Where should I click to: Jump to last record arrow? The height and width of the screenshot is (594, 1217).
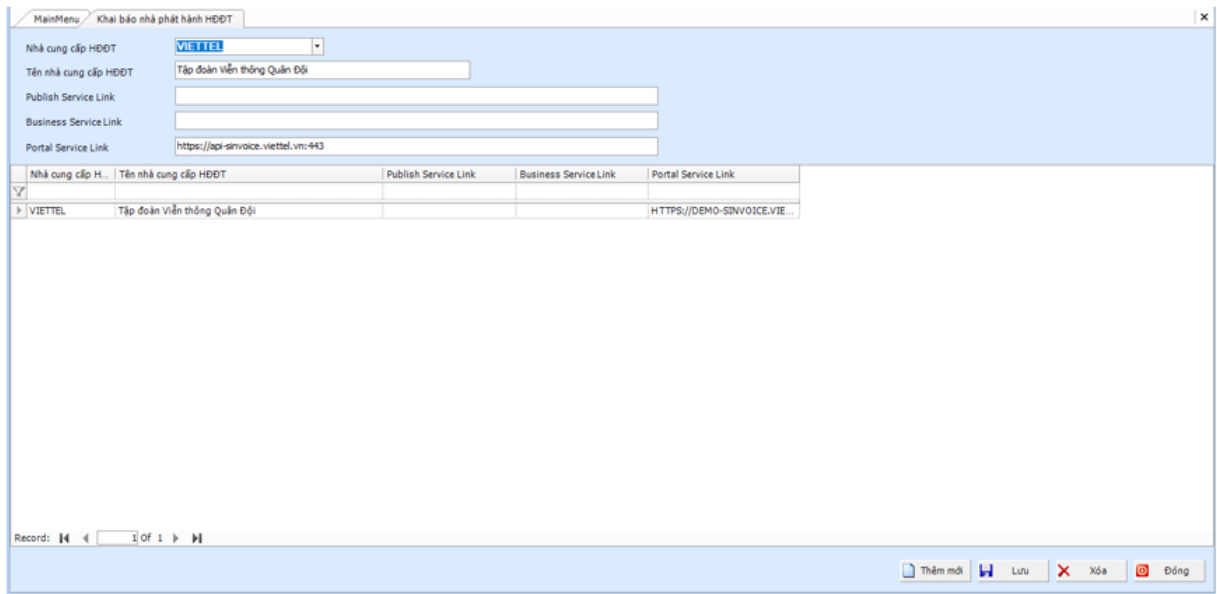[197, 538]
